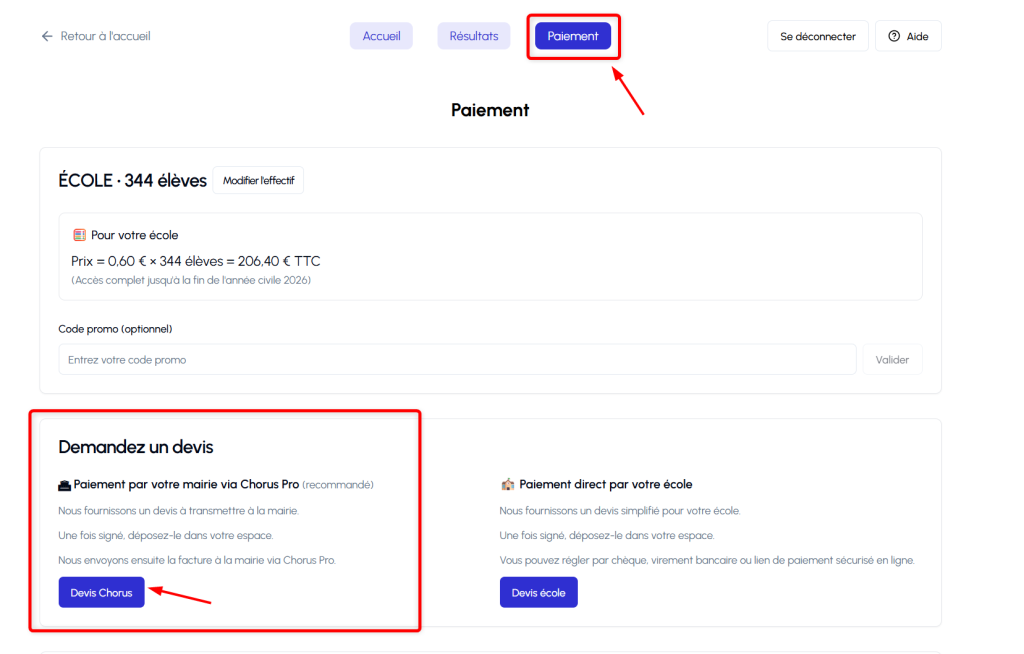Image resolution: width=1024 pixels, height=654 pixels.
Task: Request a quote with Devis Chorus
Action: pos(101,592)
